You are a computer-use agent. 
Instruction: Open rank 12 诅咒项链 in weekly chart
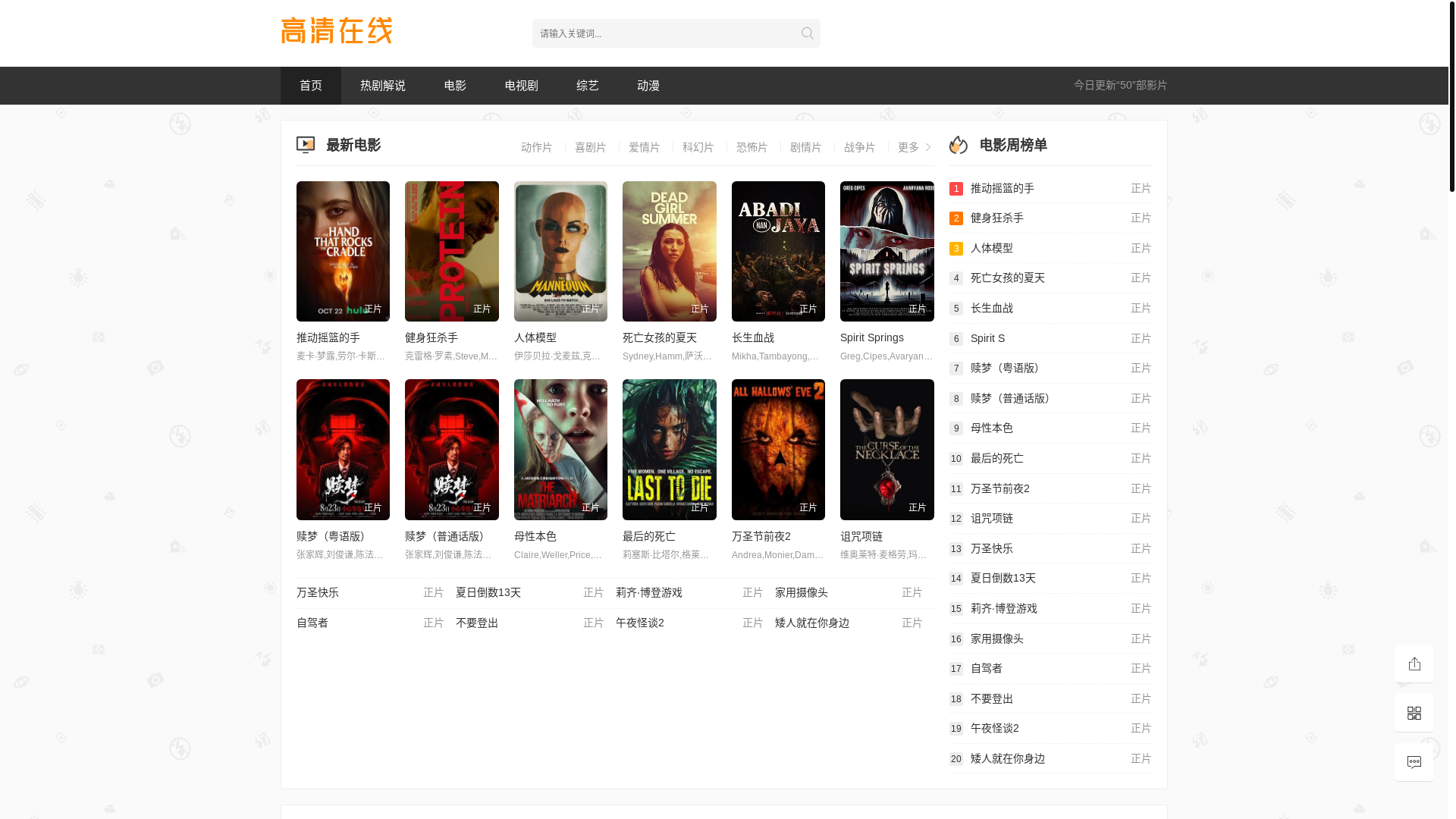coord(1051,518)
